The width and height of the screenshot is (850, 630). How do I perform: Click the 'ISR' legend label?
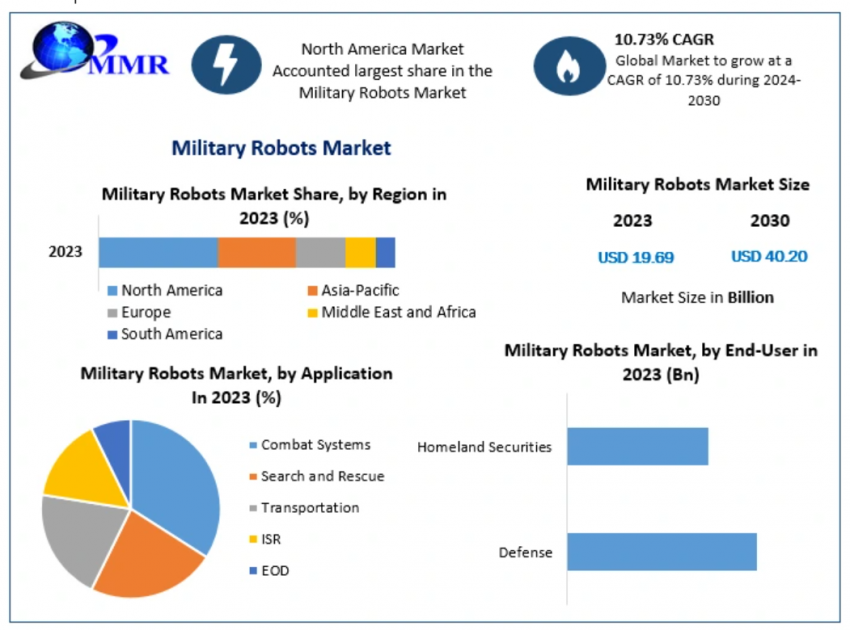coord(271,539)
